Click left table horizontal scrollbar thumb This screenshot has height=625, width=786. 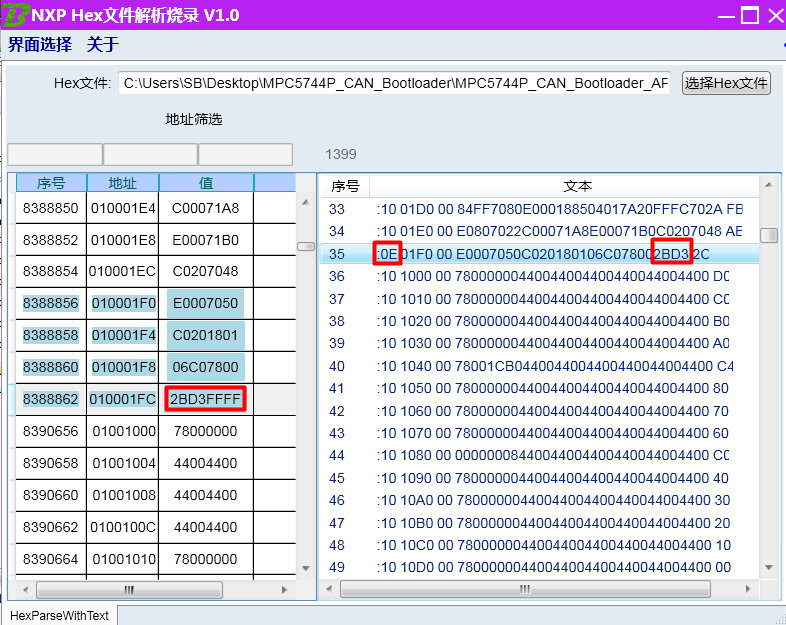click(129, 590)
